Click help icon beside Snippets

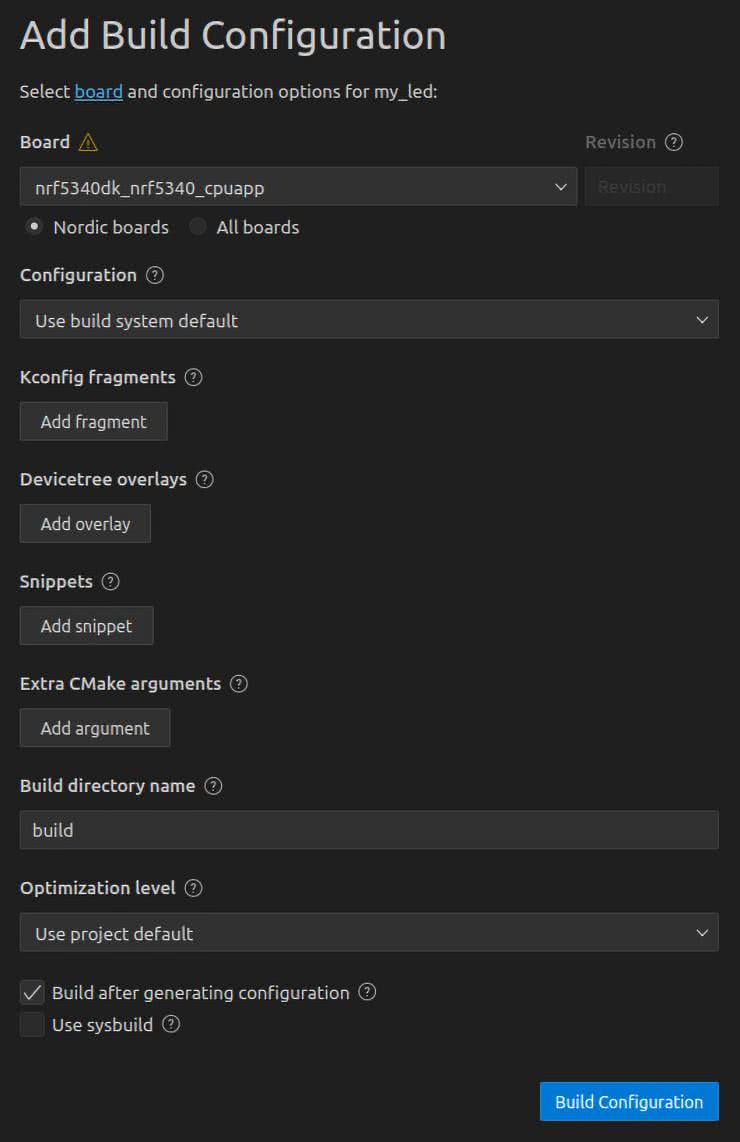coord(111,581)
